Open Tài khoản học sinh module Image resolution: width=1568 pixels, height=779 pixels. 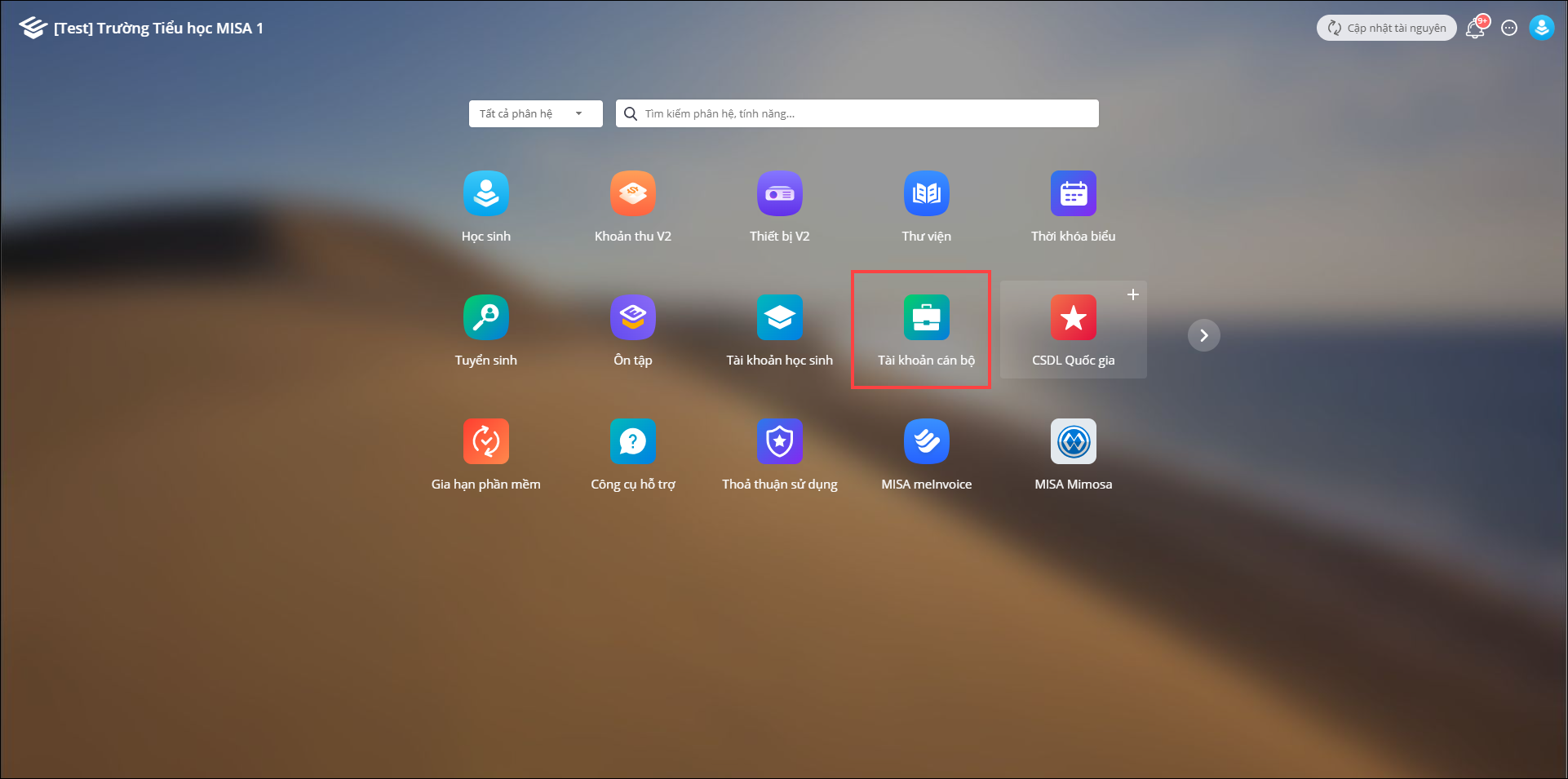tap(779, 318)
